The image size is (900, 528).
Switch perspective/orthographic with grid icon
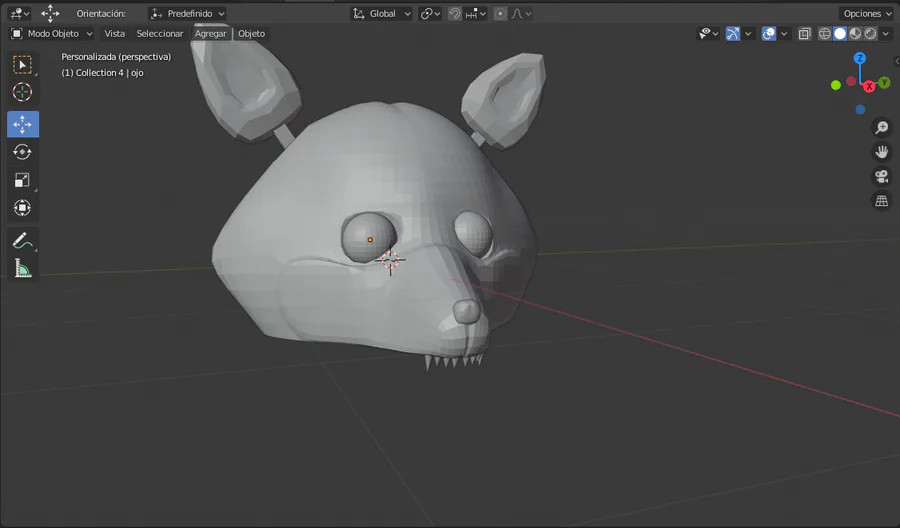click(882, 201)
